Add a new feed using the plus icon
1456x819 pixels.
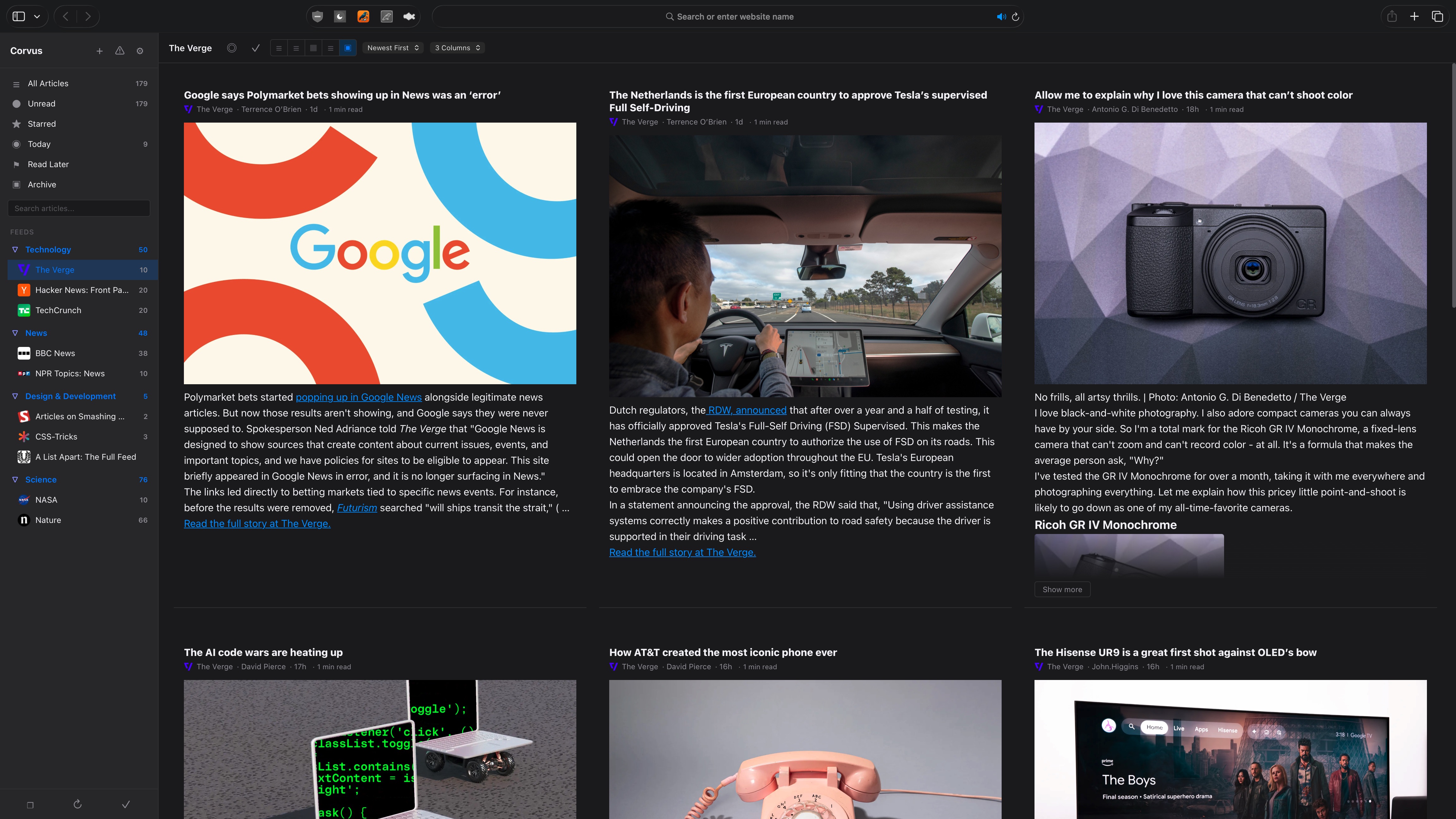pos(100,50)
